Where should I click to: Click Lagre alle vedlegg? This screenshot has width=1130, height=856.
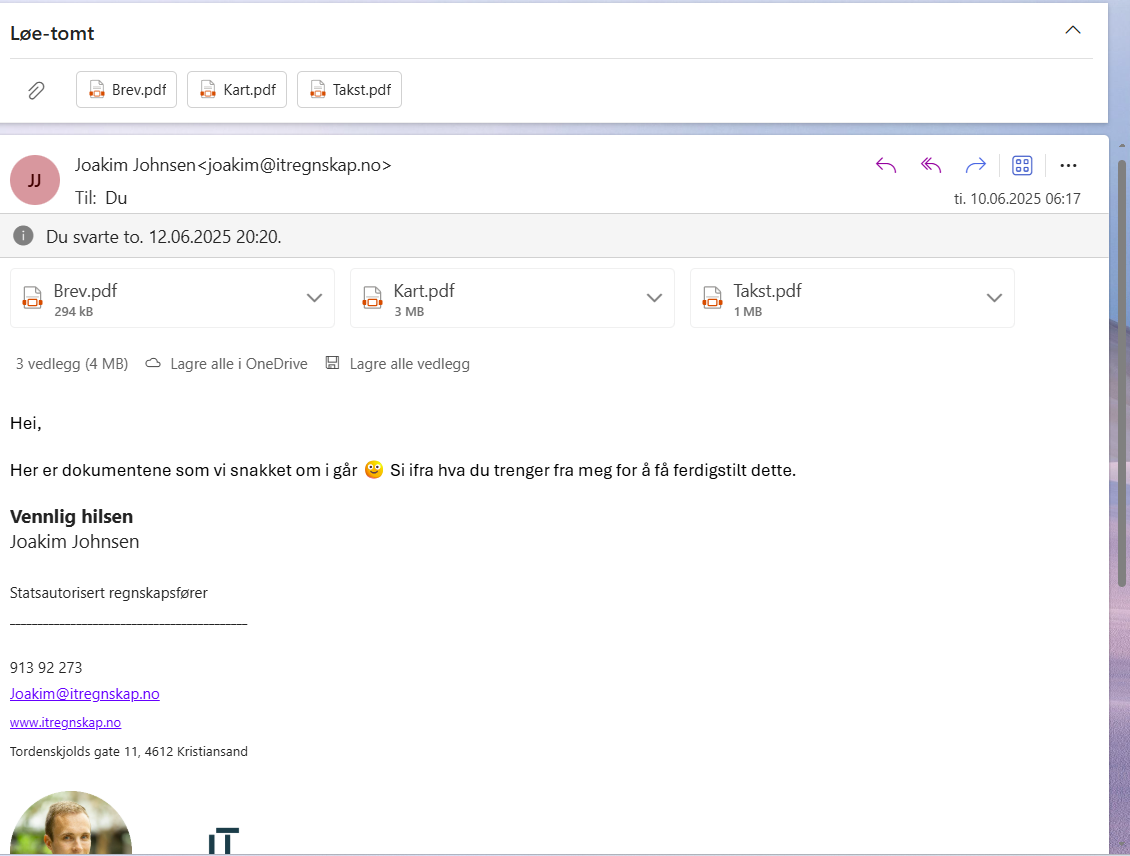[398, 364]
